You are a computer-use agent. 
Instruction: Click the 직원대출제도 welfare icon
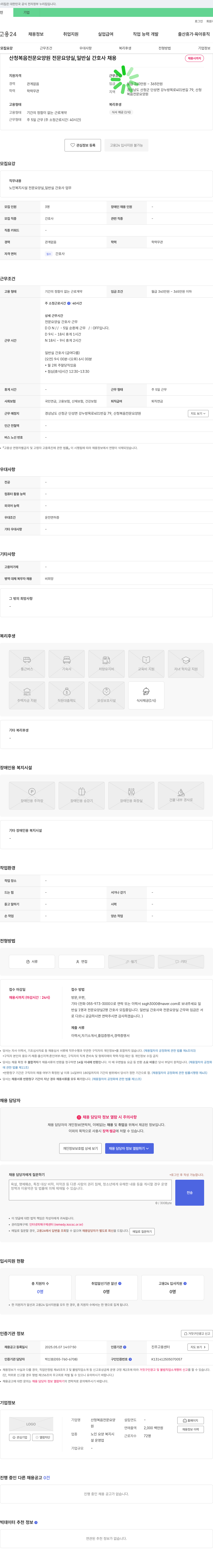66,695
